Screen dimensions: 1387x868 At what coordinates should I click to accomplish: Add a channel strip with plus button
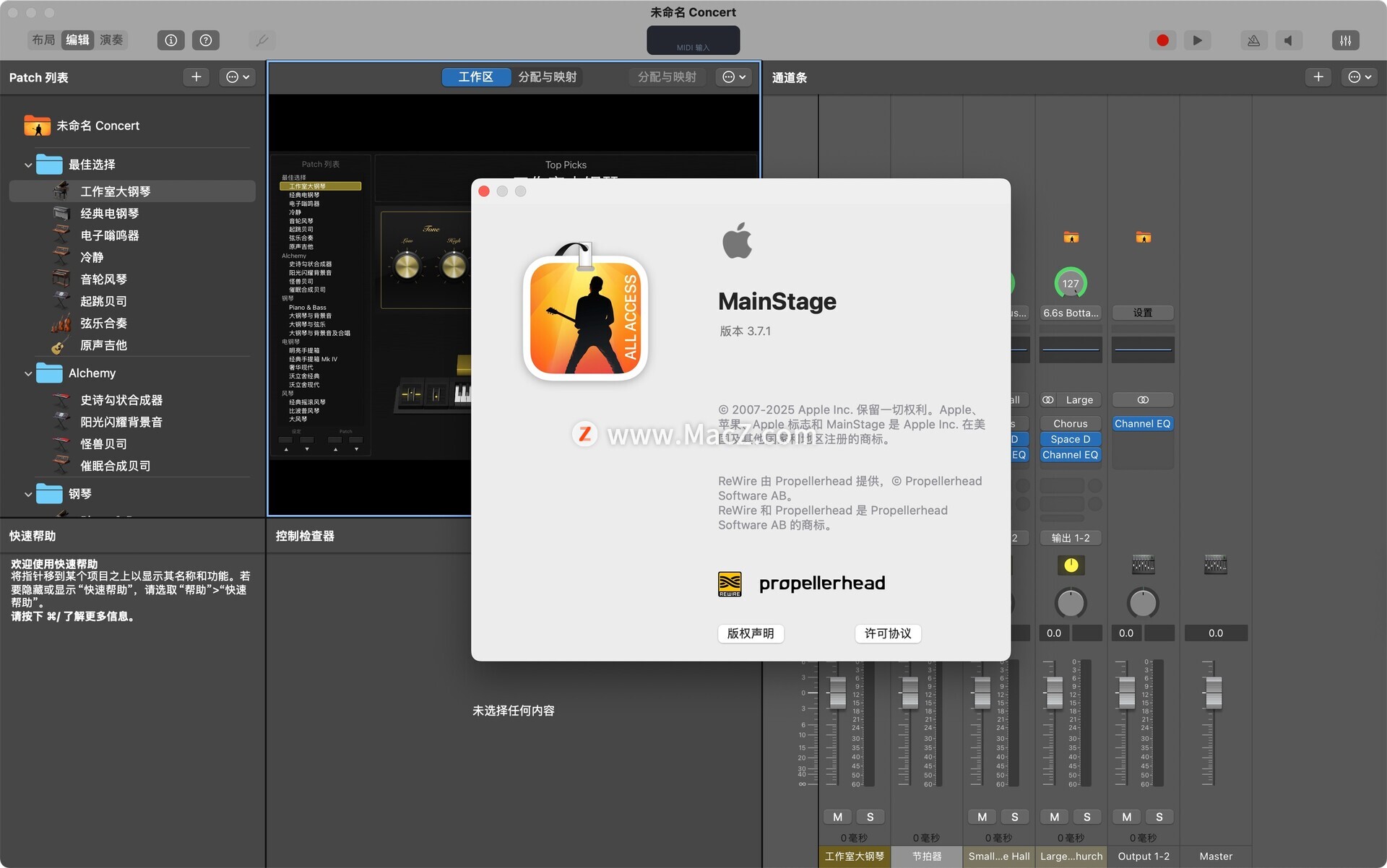click(x=1318, y=77)
